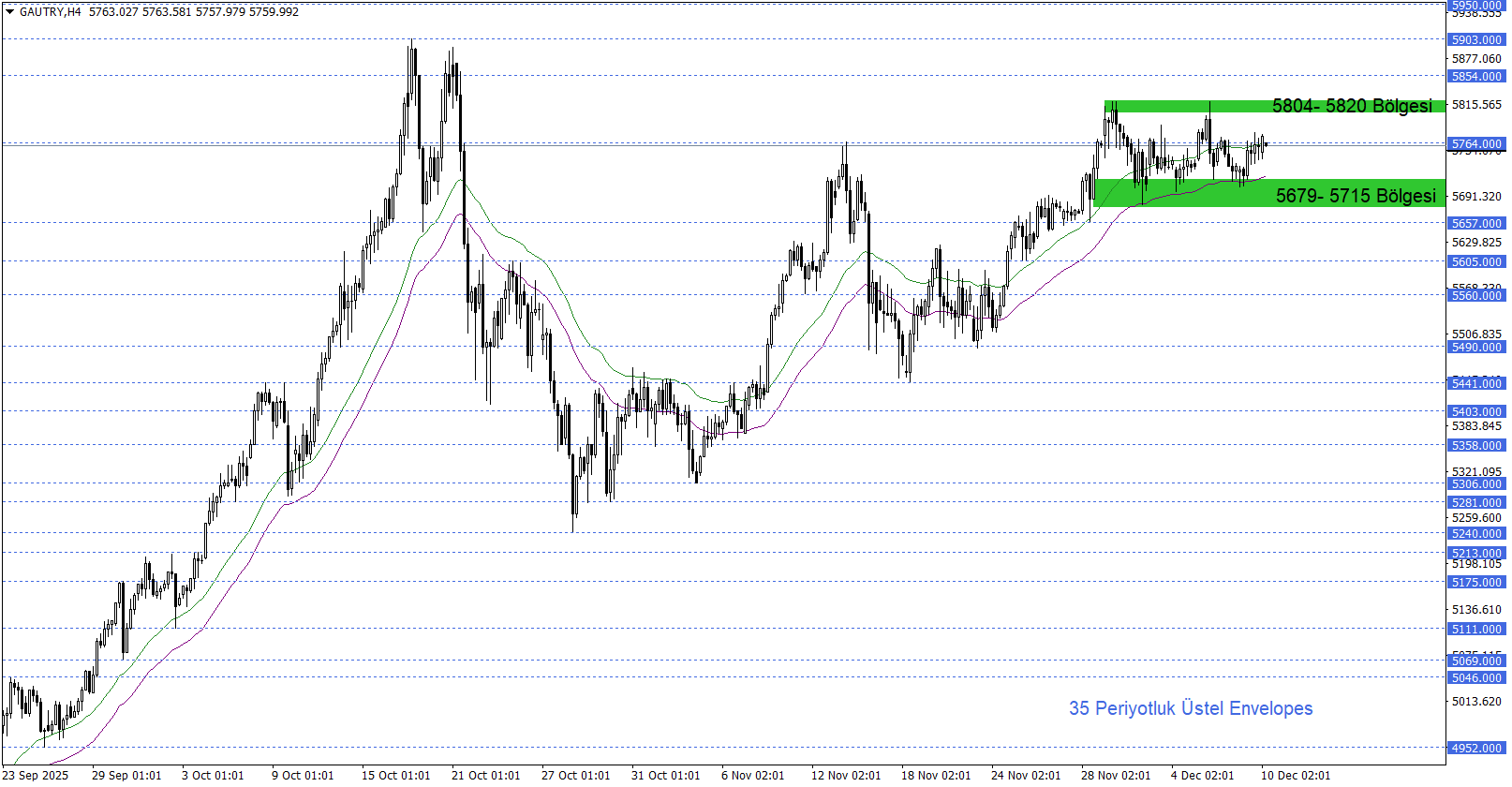Select the '5679- 5715 Bölgesi' label

(x=1356, y=195)
